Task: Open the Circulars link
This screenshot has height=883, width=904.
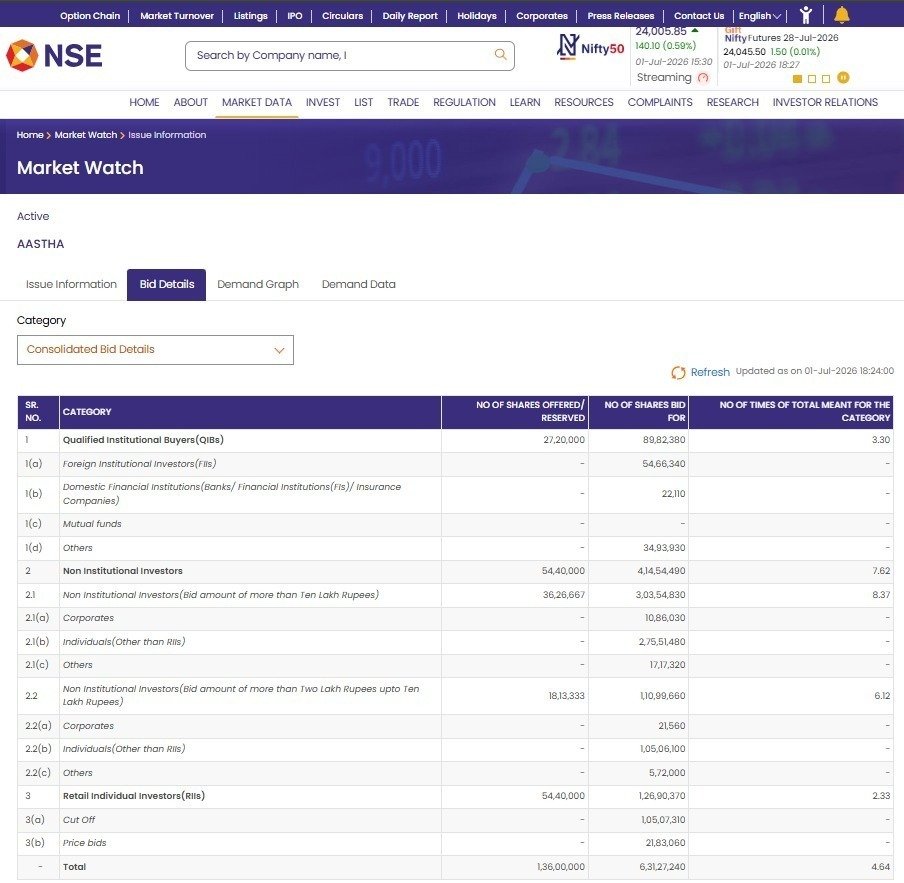Action: (342, 16)
